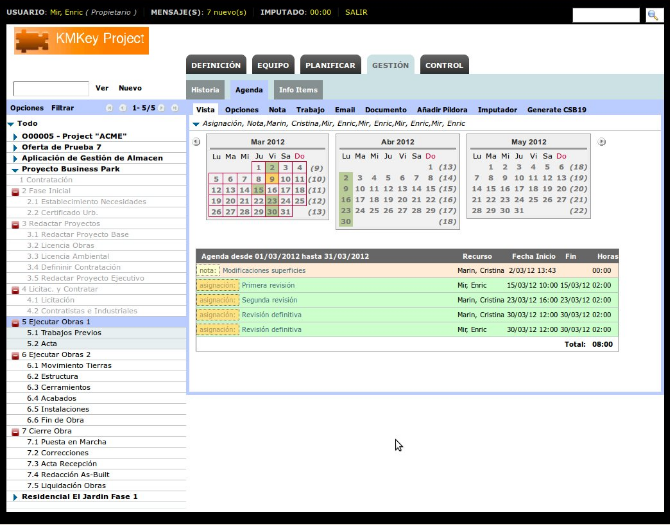Collapse the red minus on 2 Fase Inicial
This screenshot has height=525, width=670.
pos(15,191)
